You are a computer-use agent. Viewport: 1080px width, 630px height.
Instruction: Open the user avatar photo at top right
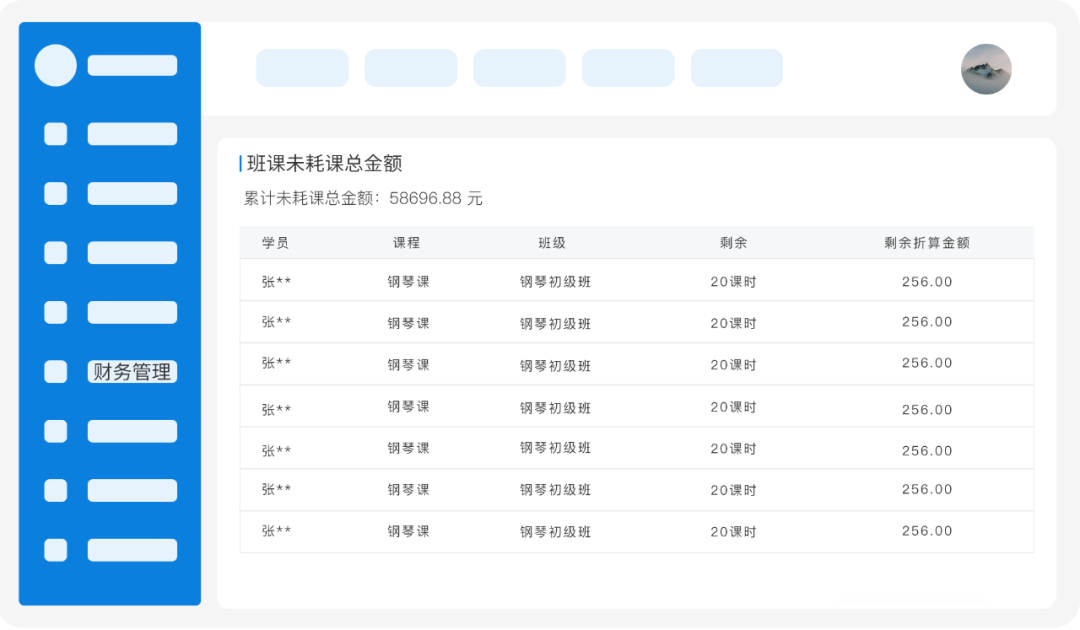986,69
